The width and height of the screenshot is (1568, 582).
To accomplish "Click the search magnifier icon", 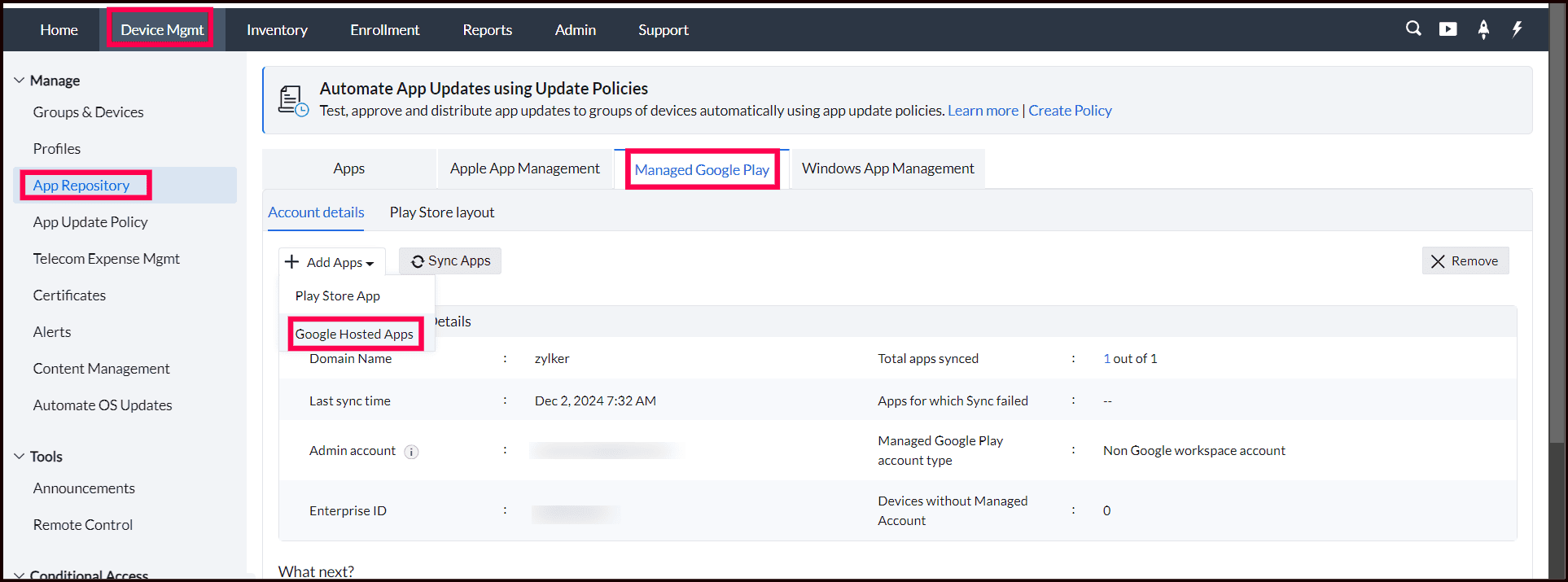I will click(x=1413, y=28).
